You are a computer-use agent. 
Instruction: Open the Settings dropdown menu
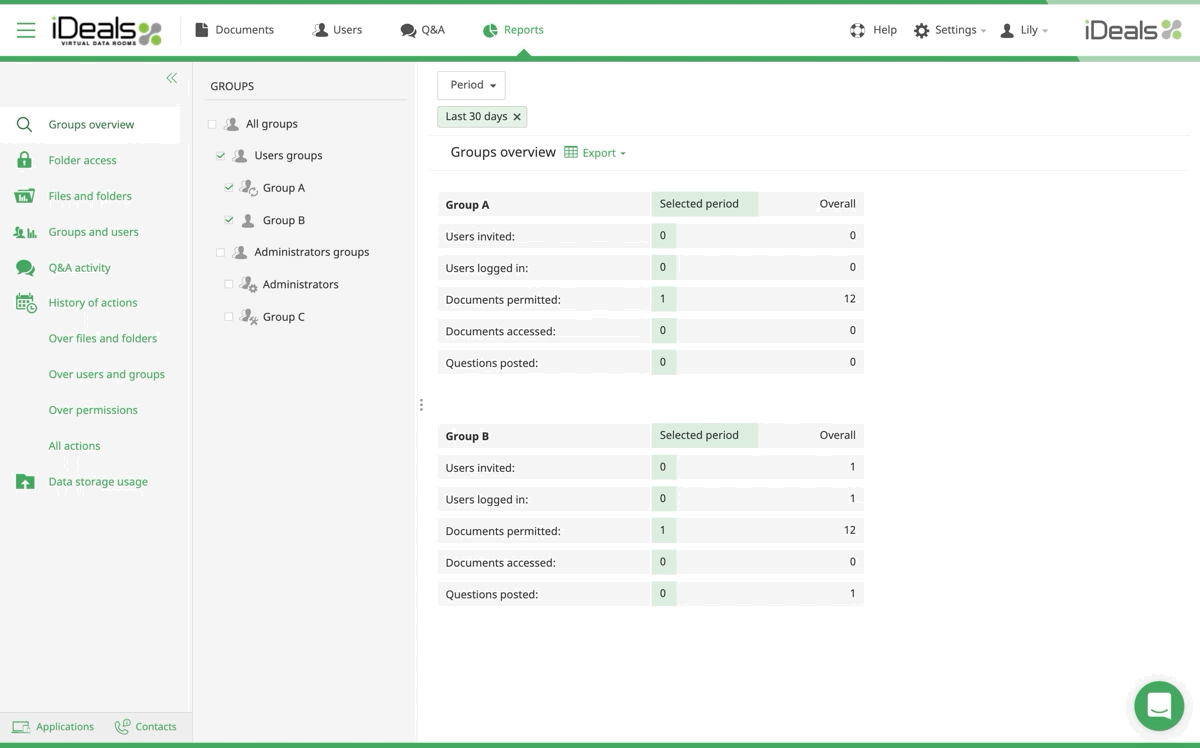click(949, 30)
